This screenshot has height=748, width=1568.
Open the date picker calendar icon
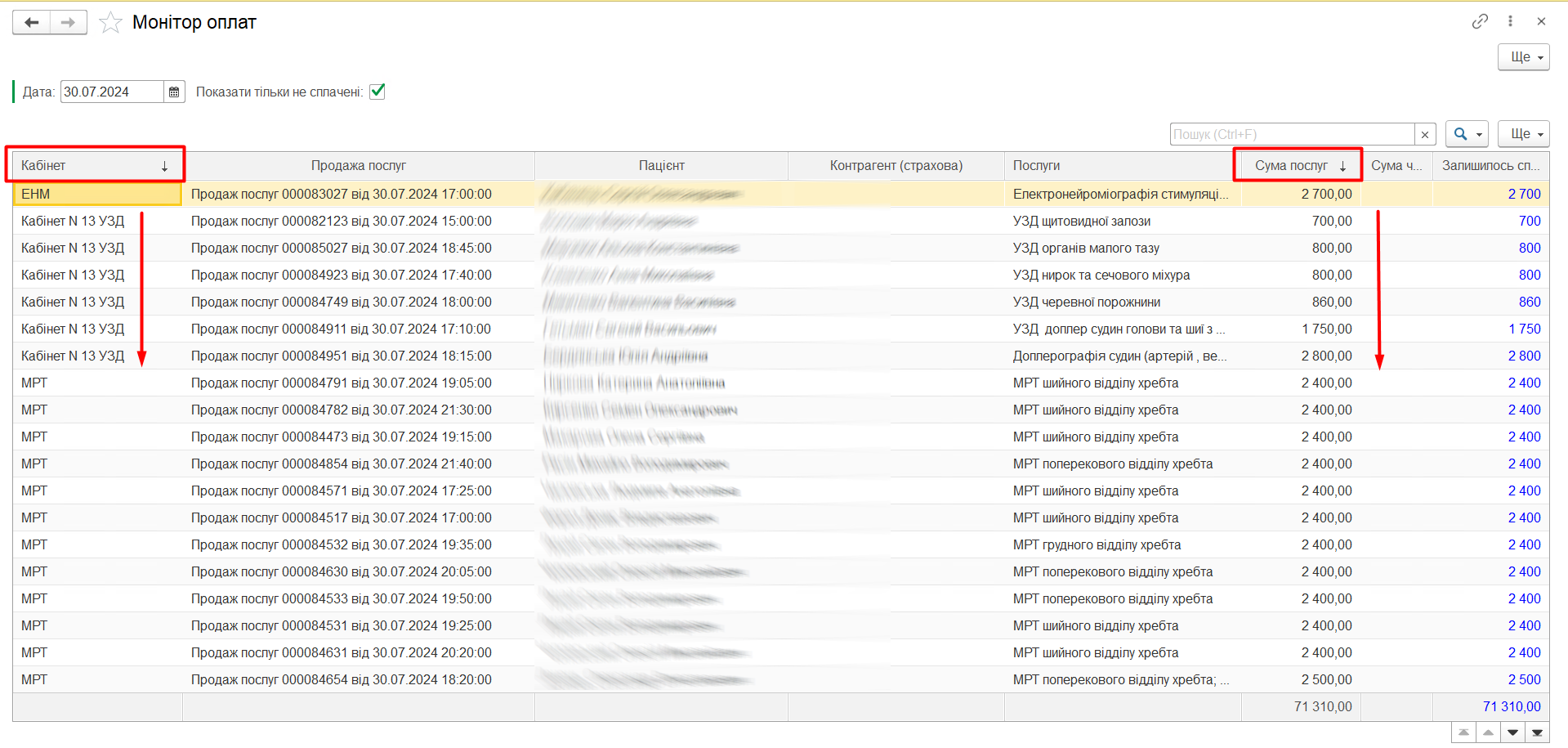click(x=174, y=92)
